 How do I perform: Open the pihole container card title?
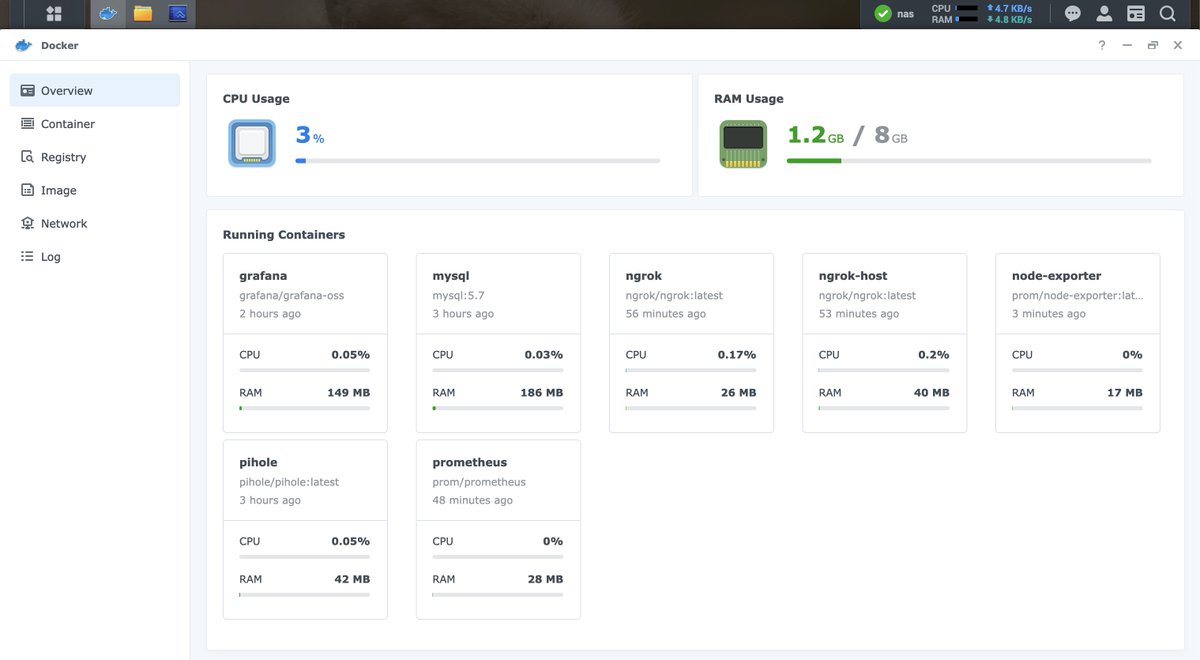pyautogui.click(x=258, y=463)
